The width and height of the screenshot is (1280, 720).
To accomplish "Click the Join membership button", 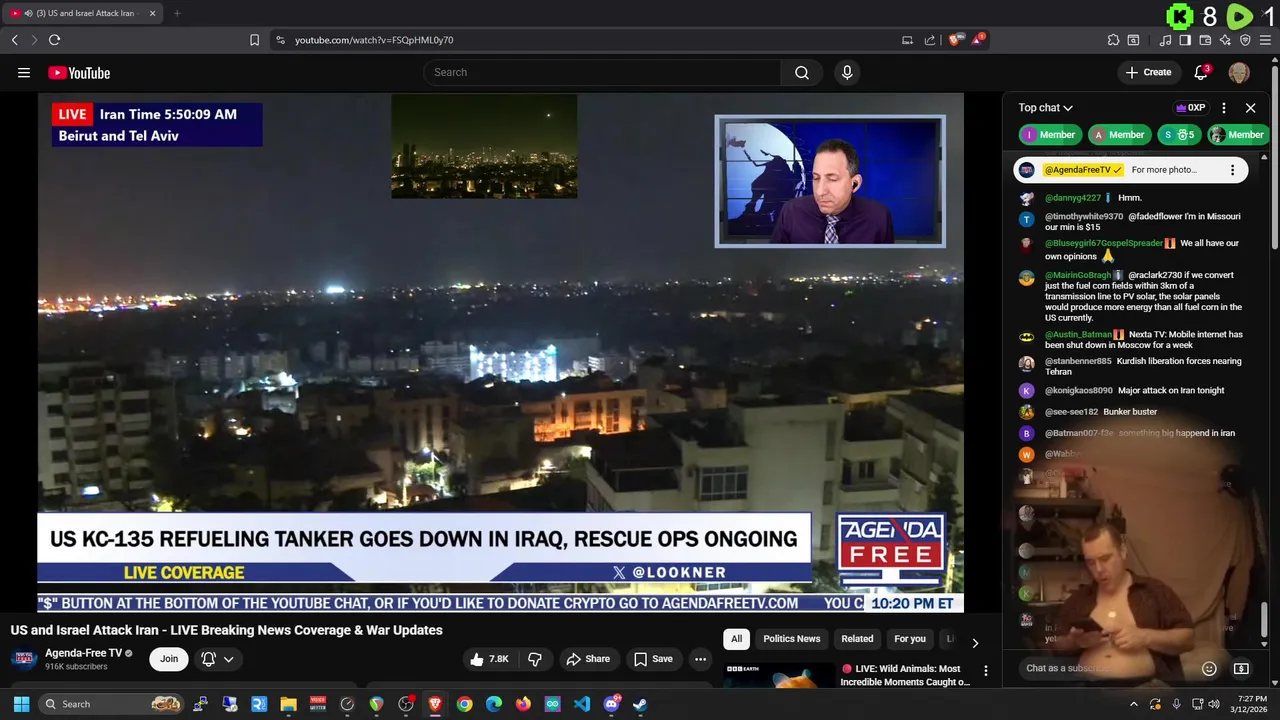I will tap(169, 659).
